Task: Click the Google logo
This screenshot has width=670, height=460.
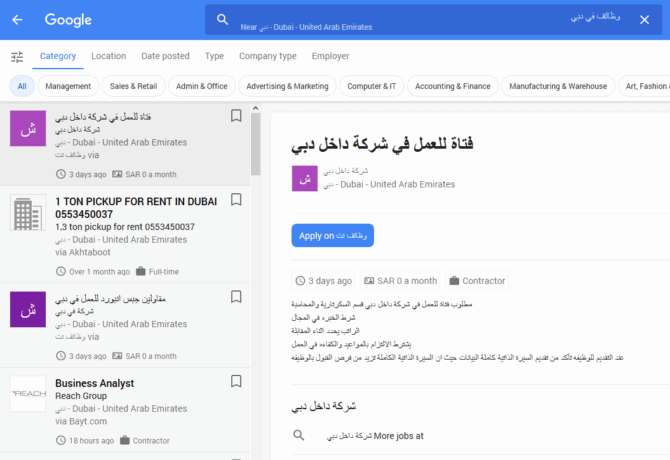Action: (68, 20)
